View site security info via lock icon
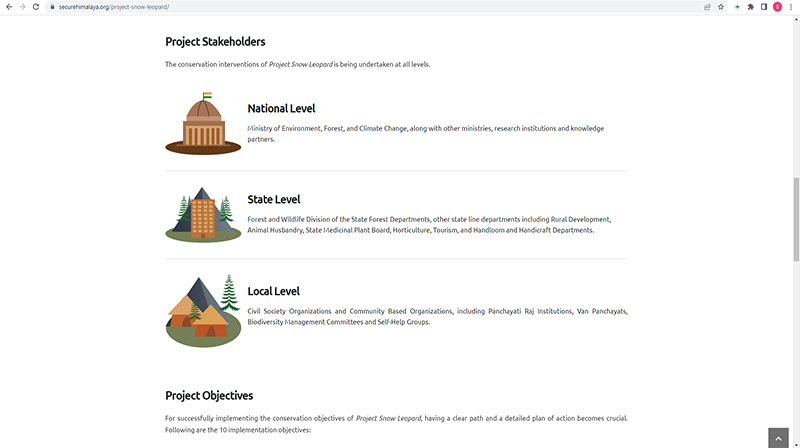800x448 pixels. [x=52, y=6]
